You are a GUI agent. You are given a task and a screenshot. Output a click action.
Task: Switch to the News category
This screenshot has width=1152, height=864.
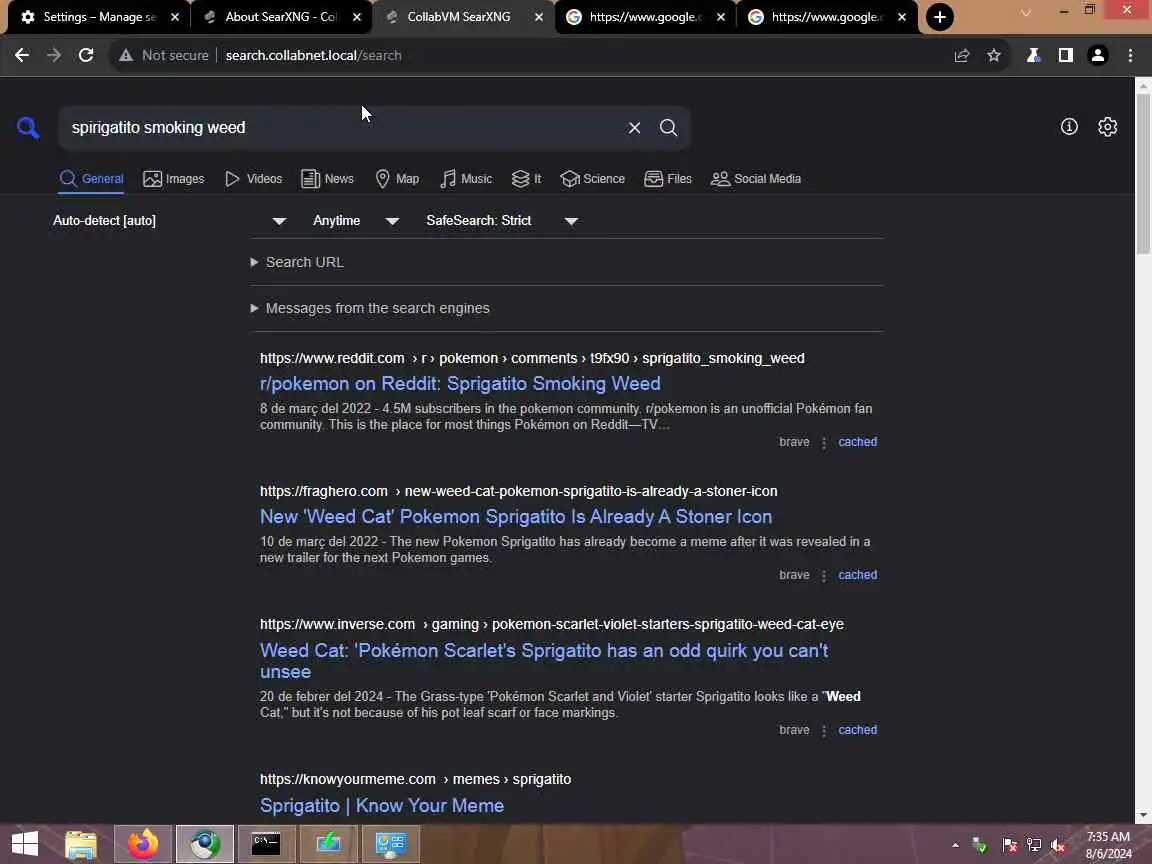(328, 179)
